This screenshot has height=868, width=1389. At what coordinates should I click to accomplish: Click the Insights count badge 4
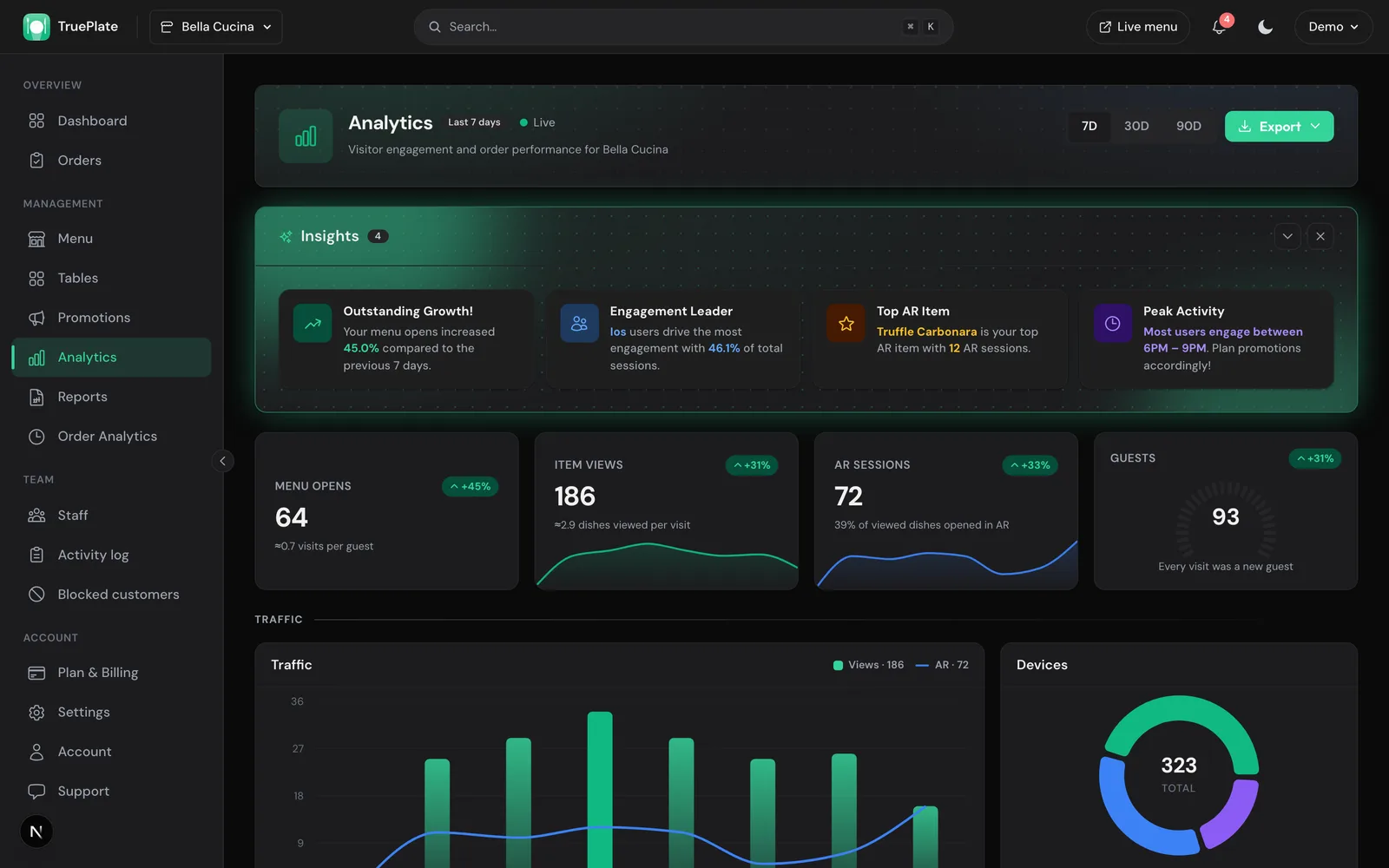(x=378, y=236)
